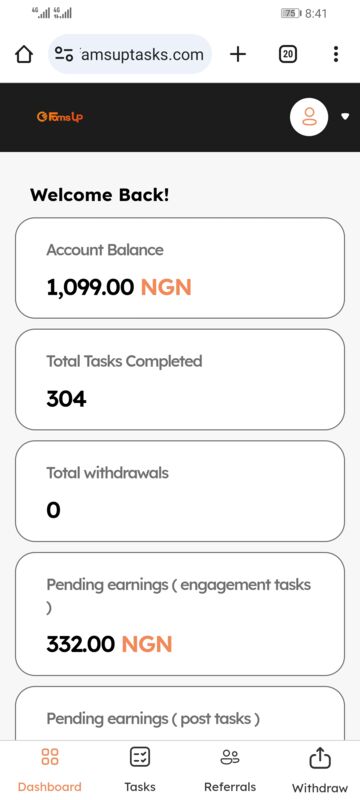The height and width of the screenshot is (800, 360).
Task: Tap Pending earnings post tasks card
Action: (180, 713)
